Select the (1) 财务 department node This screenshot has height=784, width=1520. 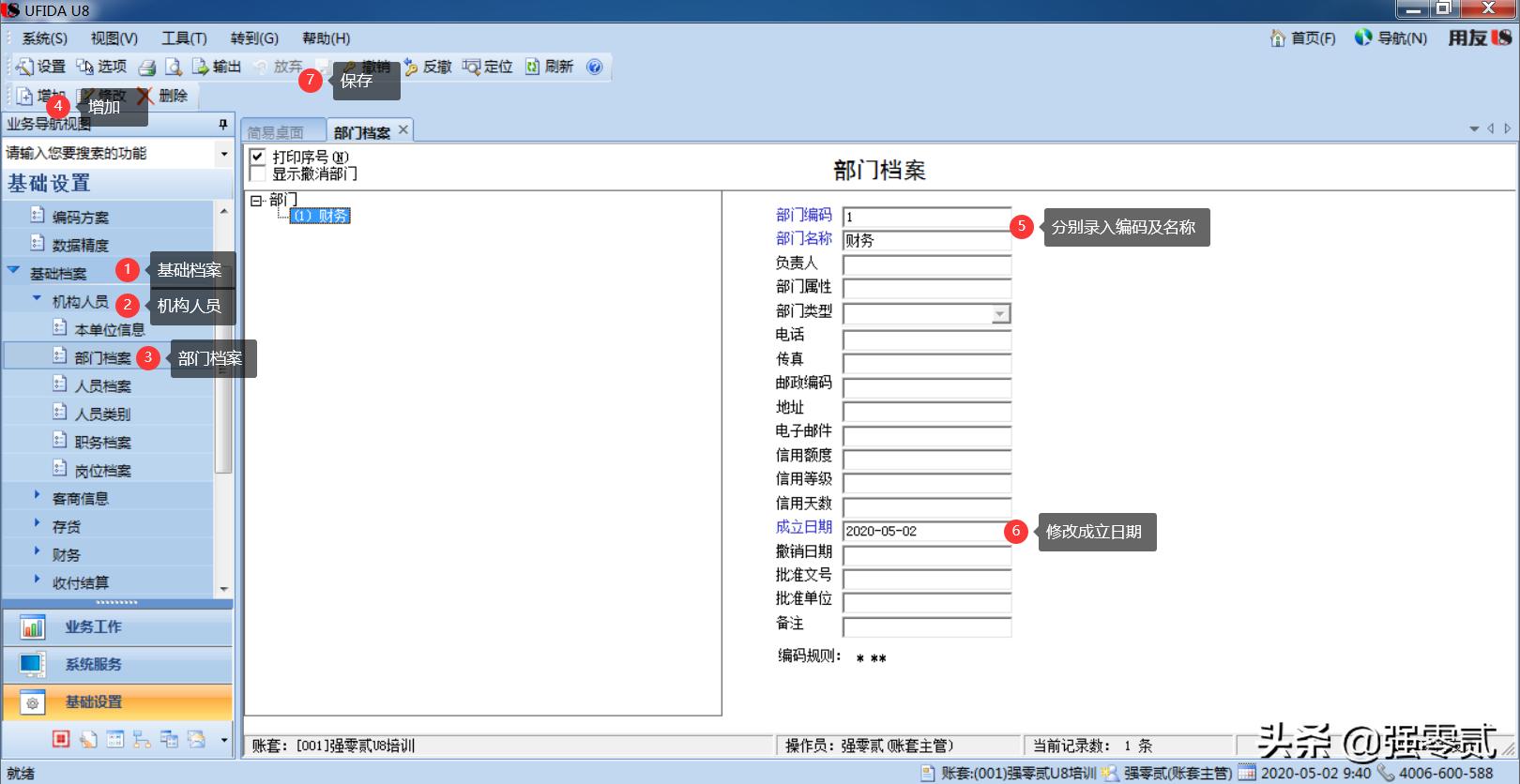coord(320,216)
